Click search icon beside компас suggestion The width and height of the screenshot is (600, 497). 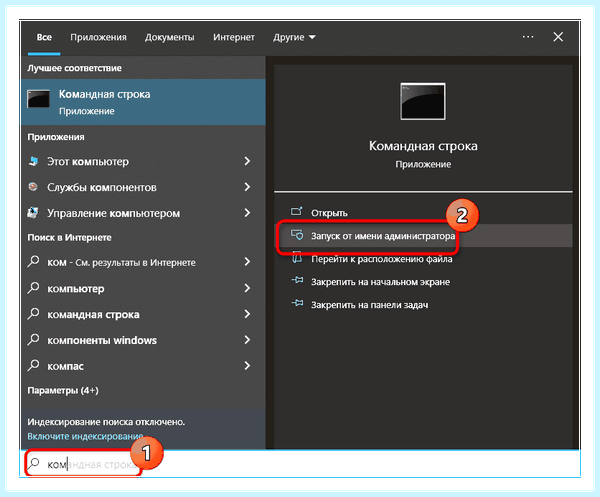pyautogui.click(x=33, y=365)
